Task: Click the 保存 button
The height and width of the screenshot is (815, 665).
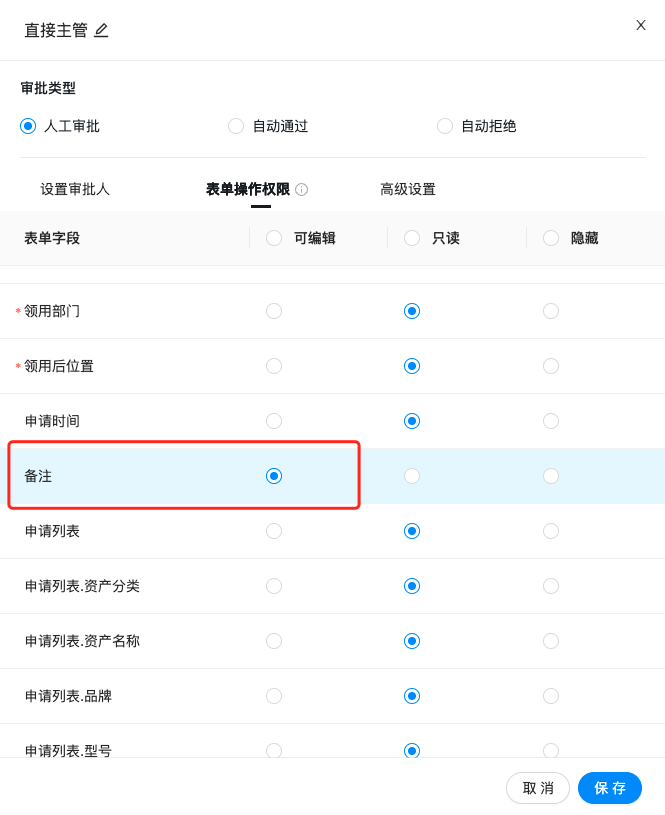Action: click(x=610, y=788)
